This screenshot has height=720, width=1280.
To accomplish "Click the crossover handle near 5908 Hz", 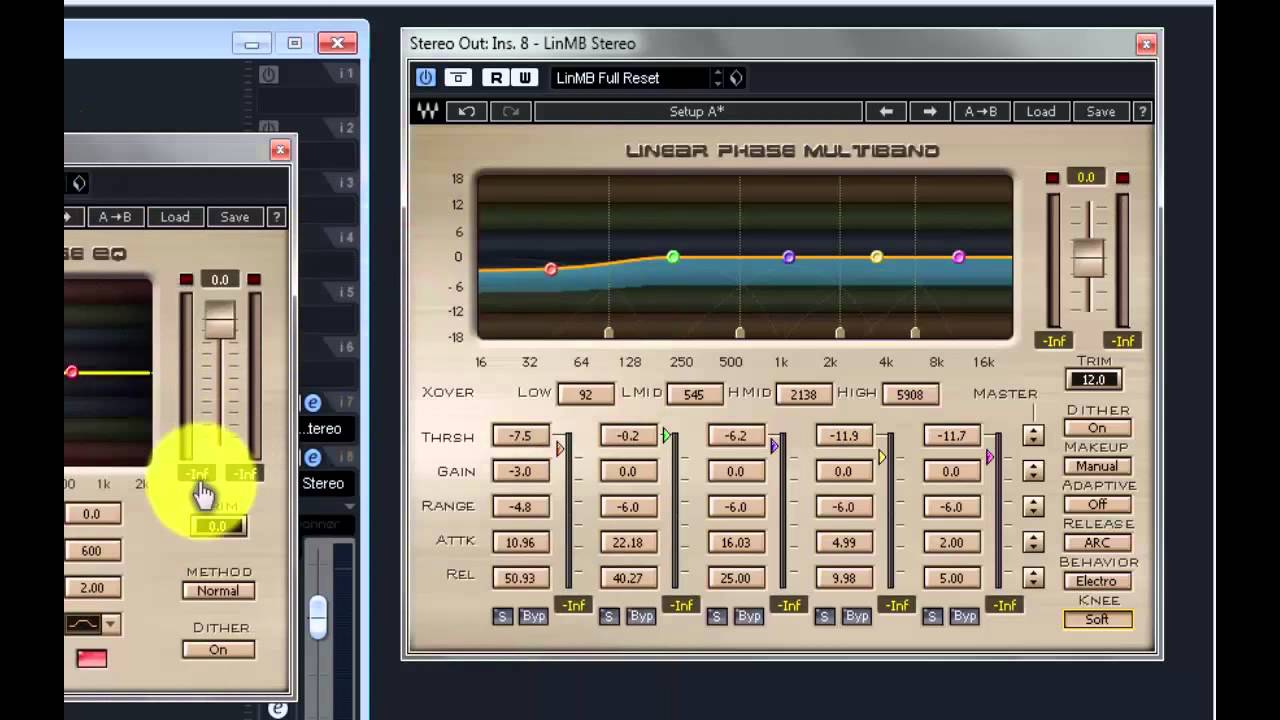I will [x=915, y=332].
